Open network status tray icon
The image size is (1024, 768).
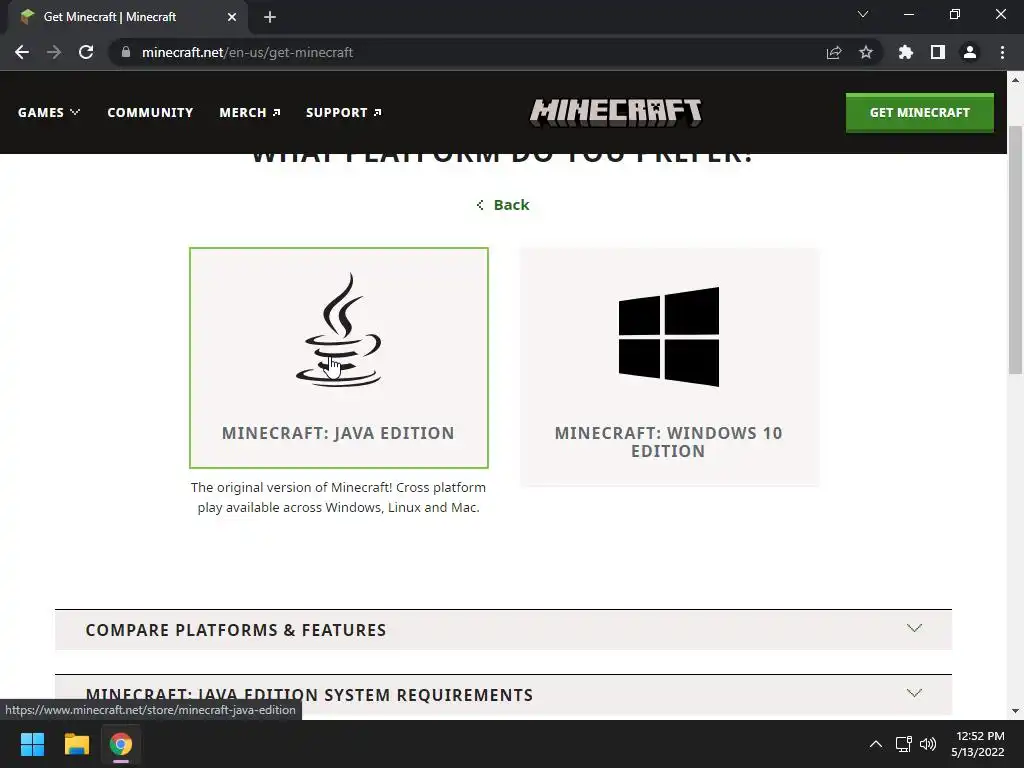pos(903,744)
